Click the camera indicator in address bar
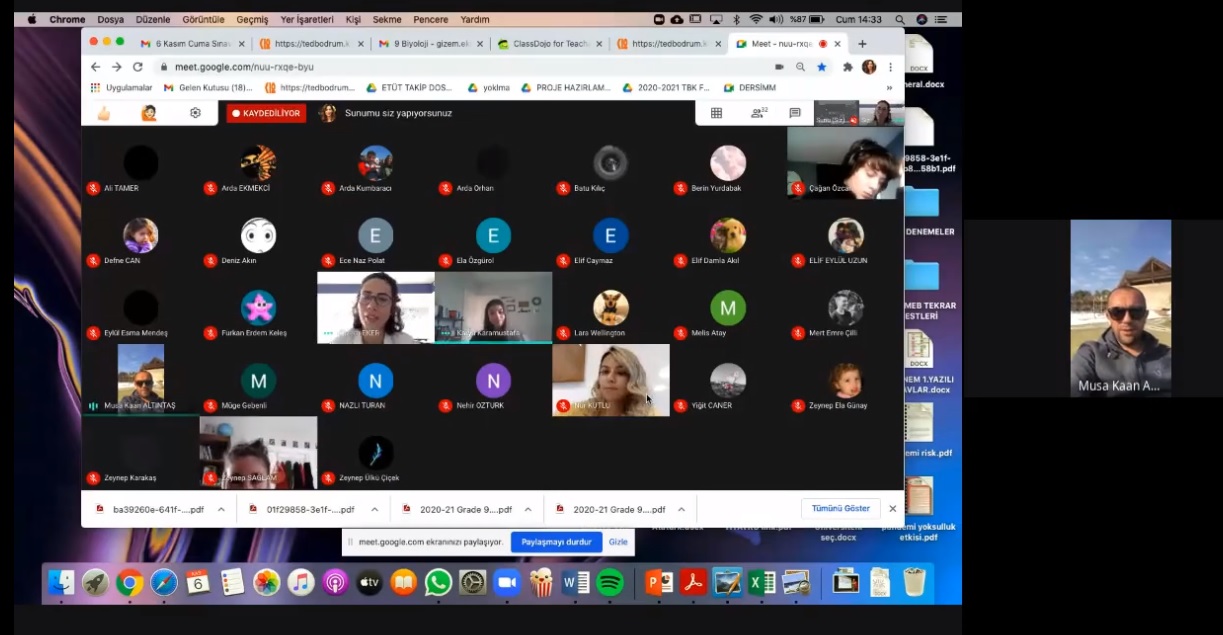The height and width of the screenshot is (635, 1223). point(779,67)
